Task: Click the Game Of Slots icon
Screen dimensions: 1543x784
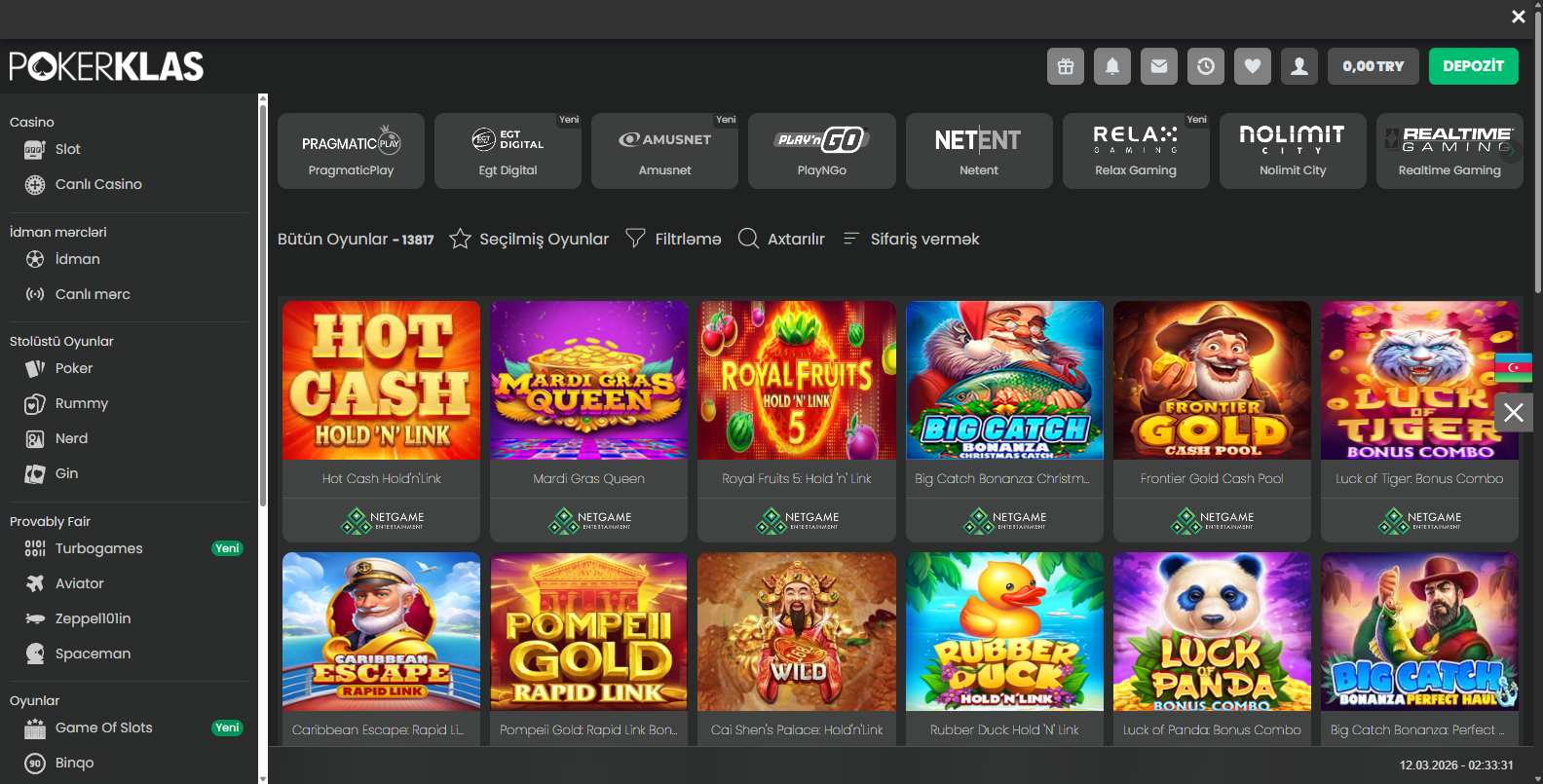Action: click(35, 728)
